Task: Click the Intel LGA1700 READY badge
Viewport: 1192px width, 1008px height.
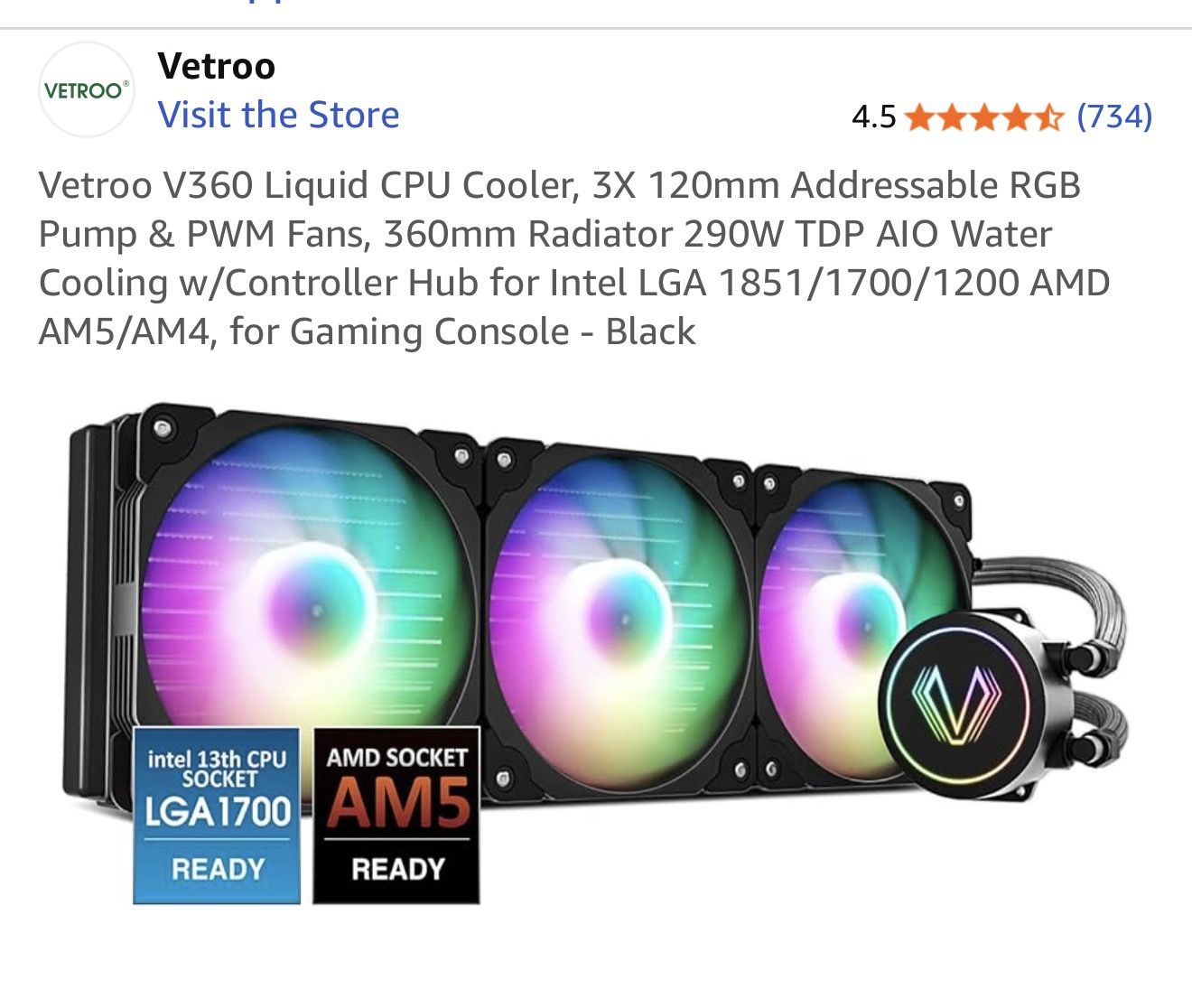Action: point(217,816)
